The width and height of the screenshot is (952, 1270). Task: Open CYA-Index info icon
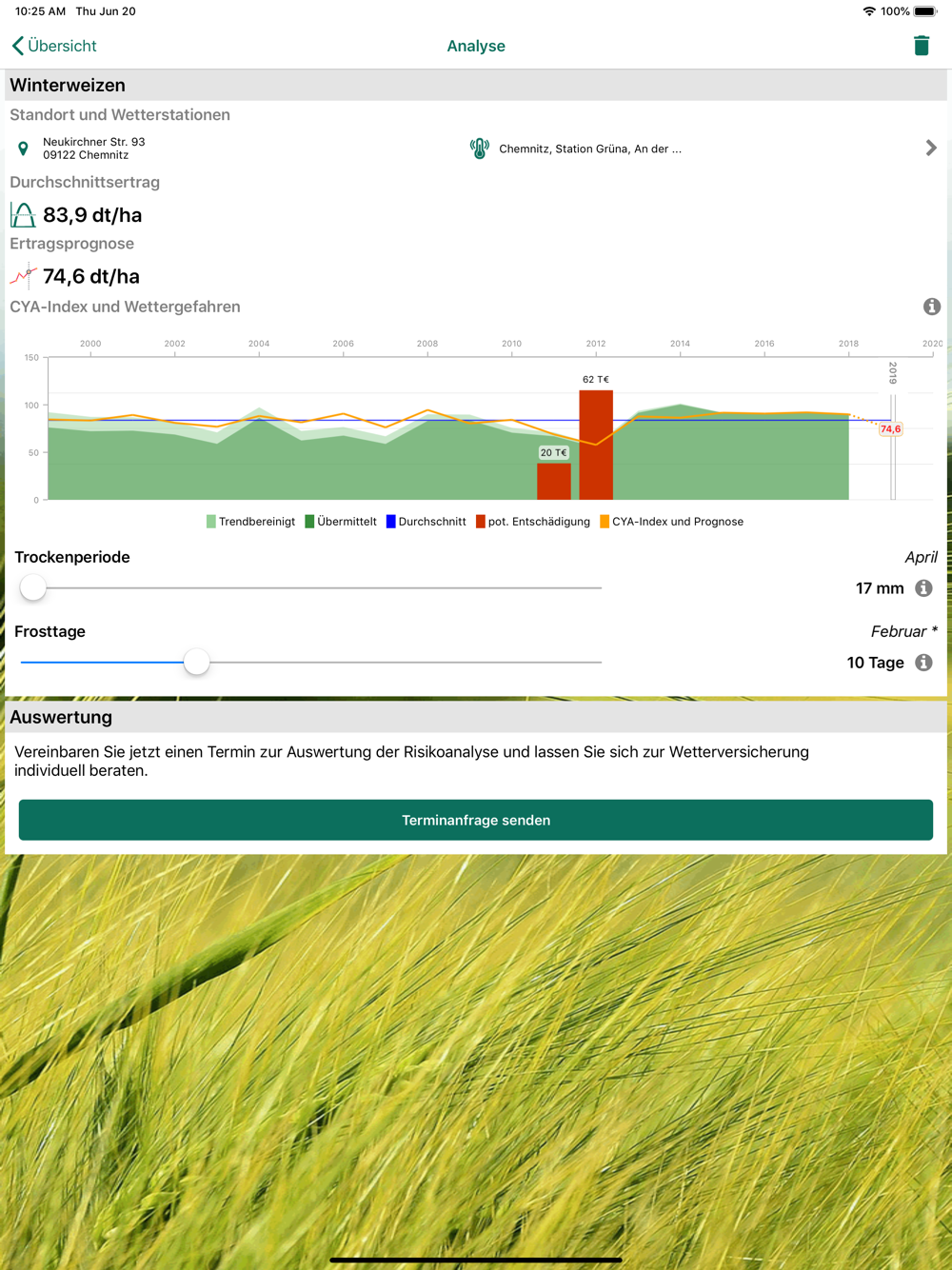[x=931, y=307]
